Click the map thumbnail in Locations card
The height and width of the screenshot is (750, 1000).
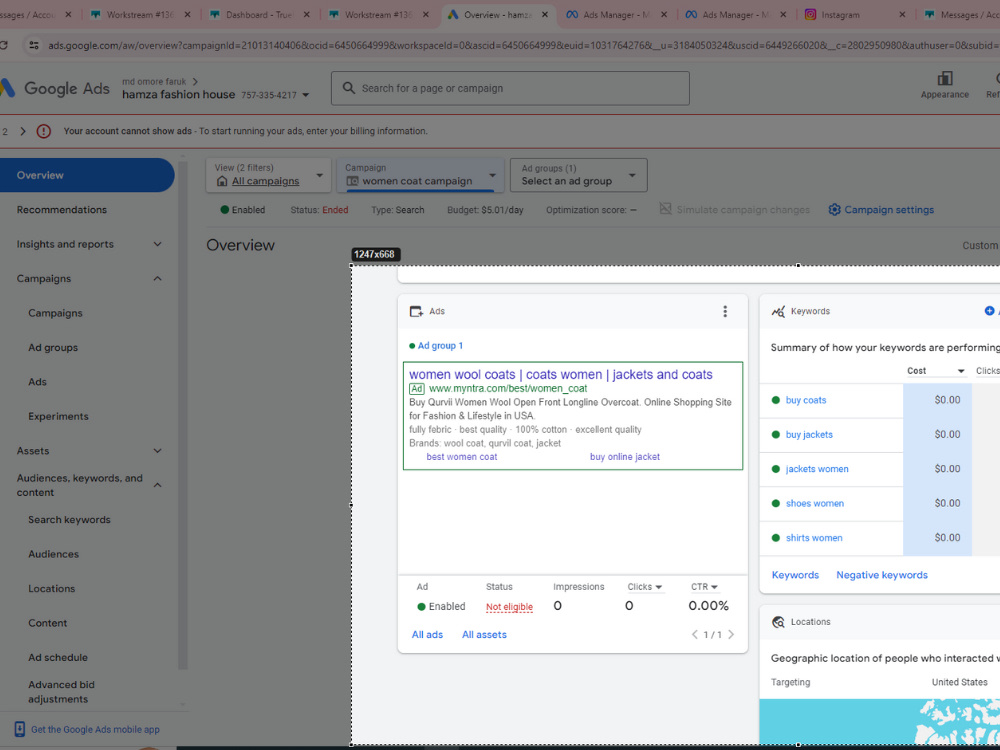click(879, 721)
